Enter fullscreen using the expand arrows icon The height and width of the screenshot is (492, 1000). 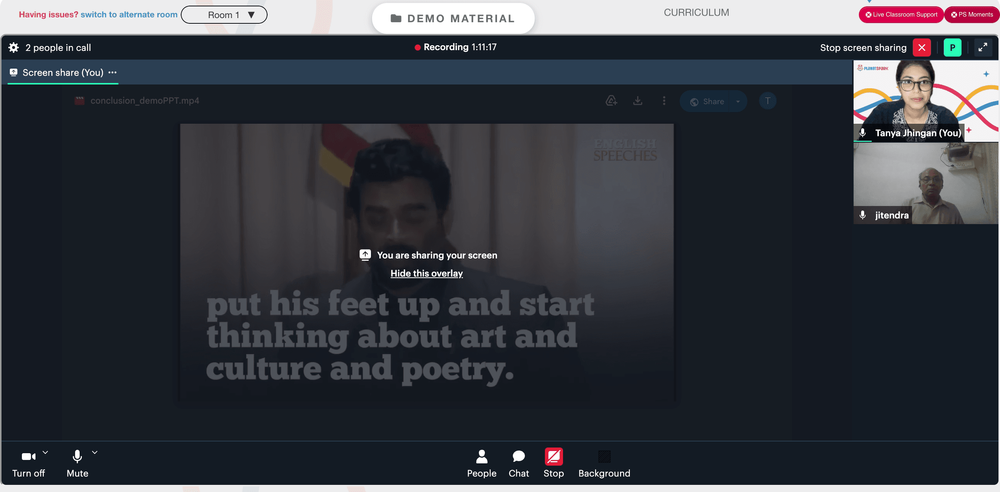983,48
